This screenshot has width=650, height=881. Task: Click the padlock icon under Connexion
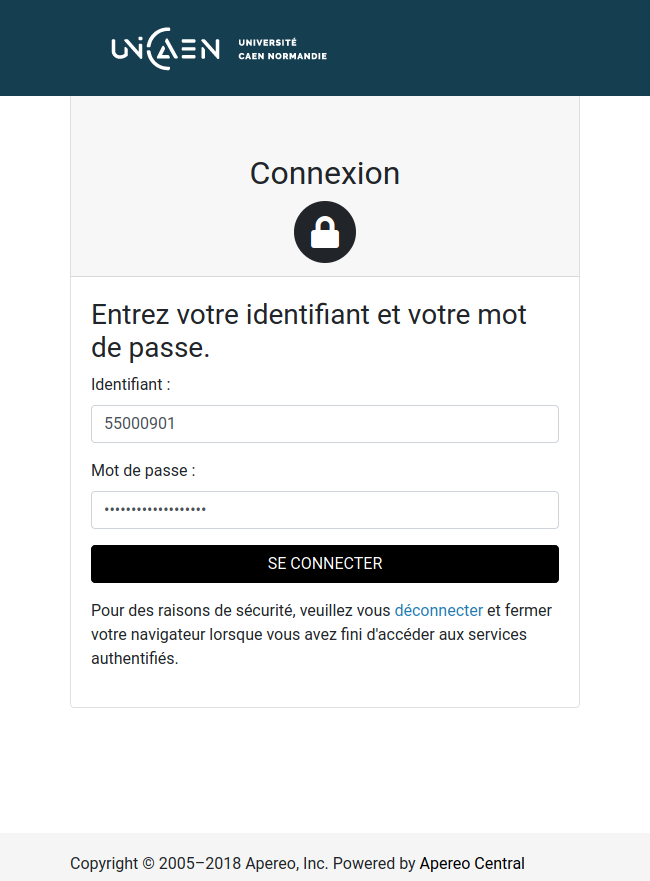325,232
